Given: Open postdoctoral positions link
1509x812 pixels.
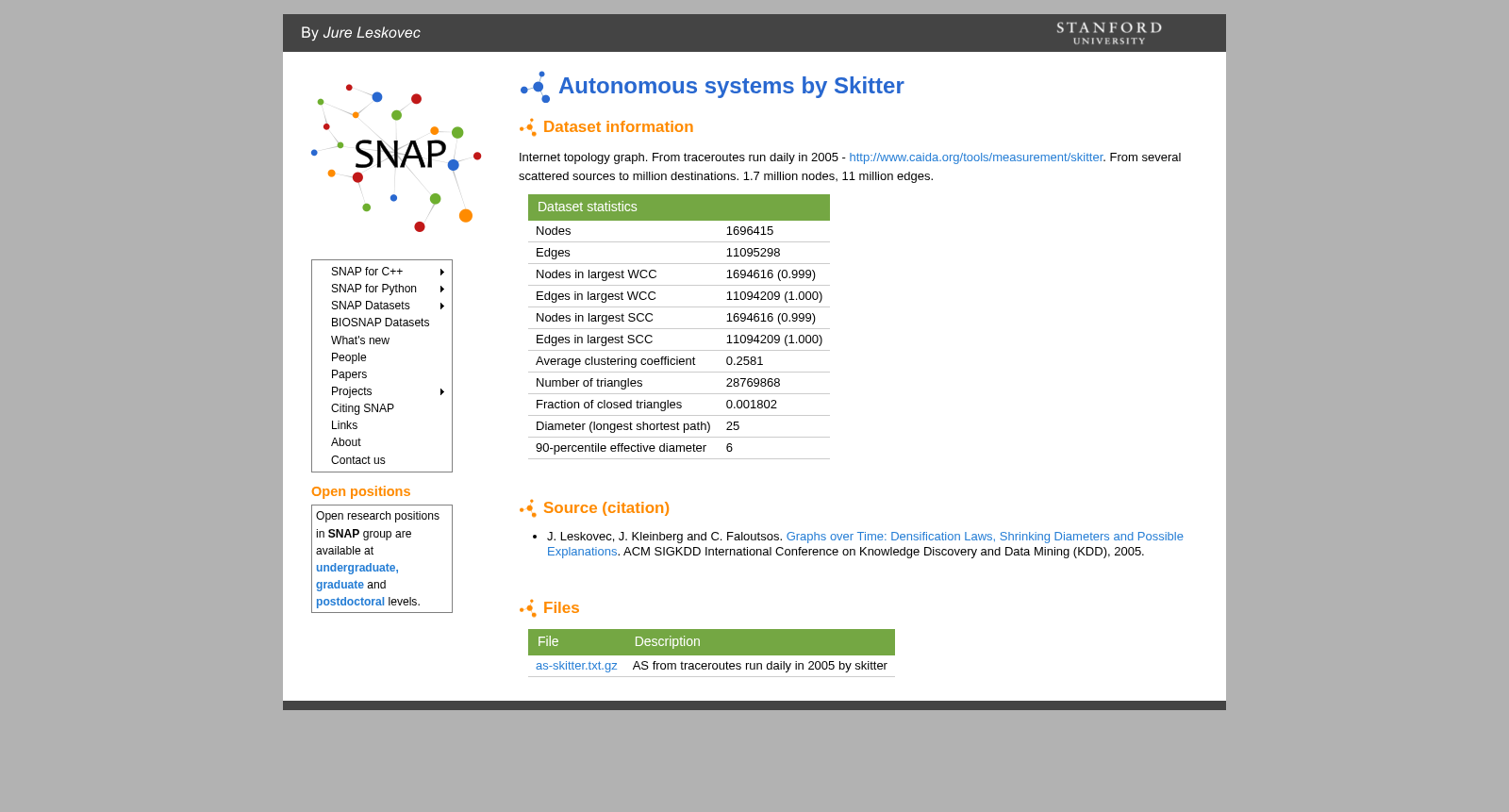Looking at the screenshot, I should click(350, 602).
